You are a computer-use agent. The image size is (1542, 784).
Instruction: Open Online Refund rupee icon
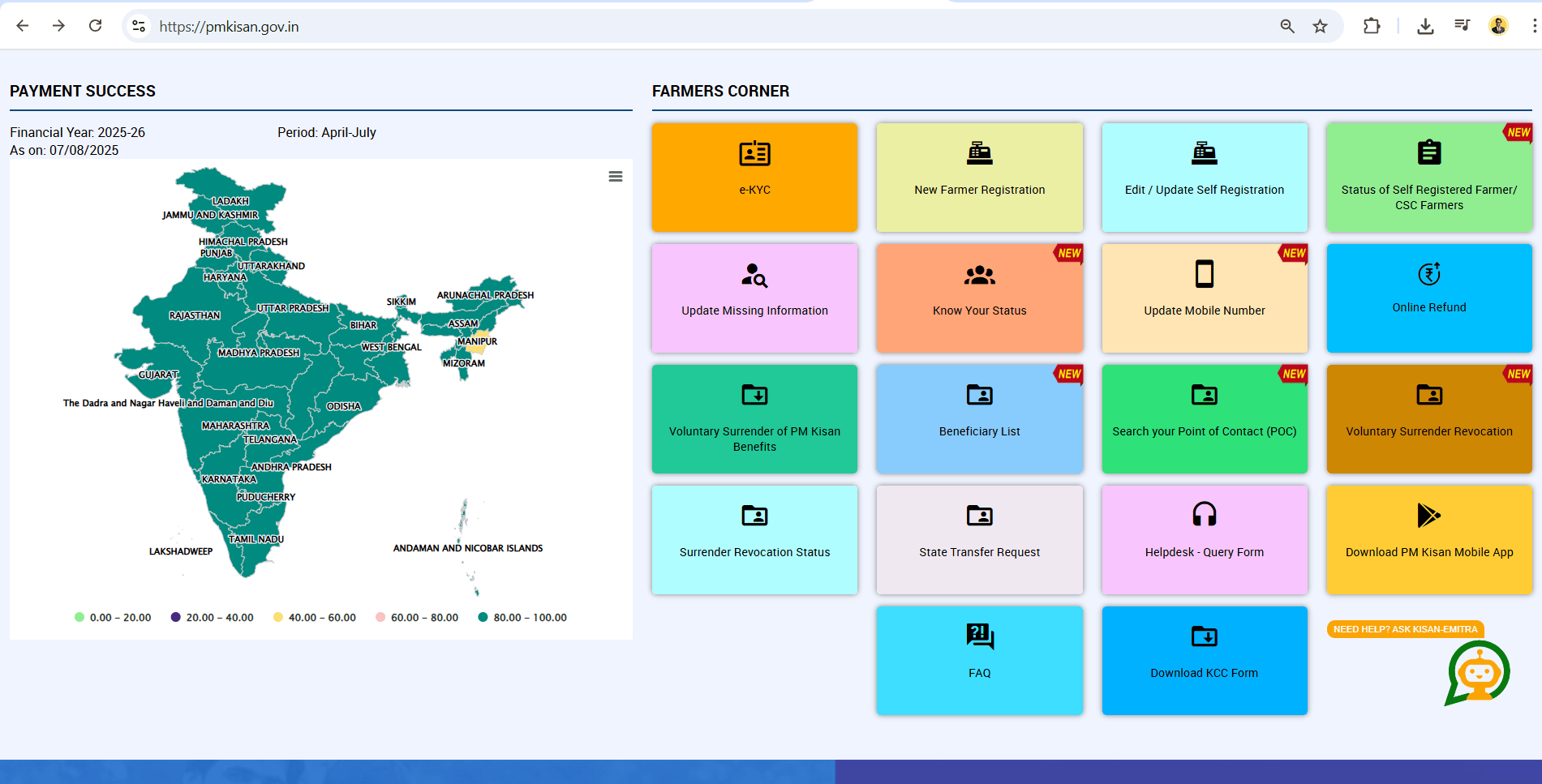1428,274
